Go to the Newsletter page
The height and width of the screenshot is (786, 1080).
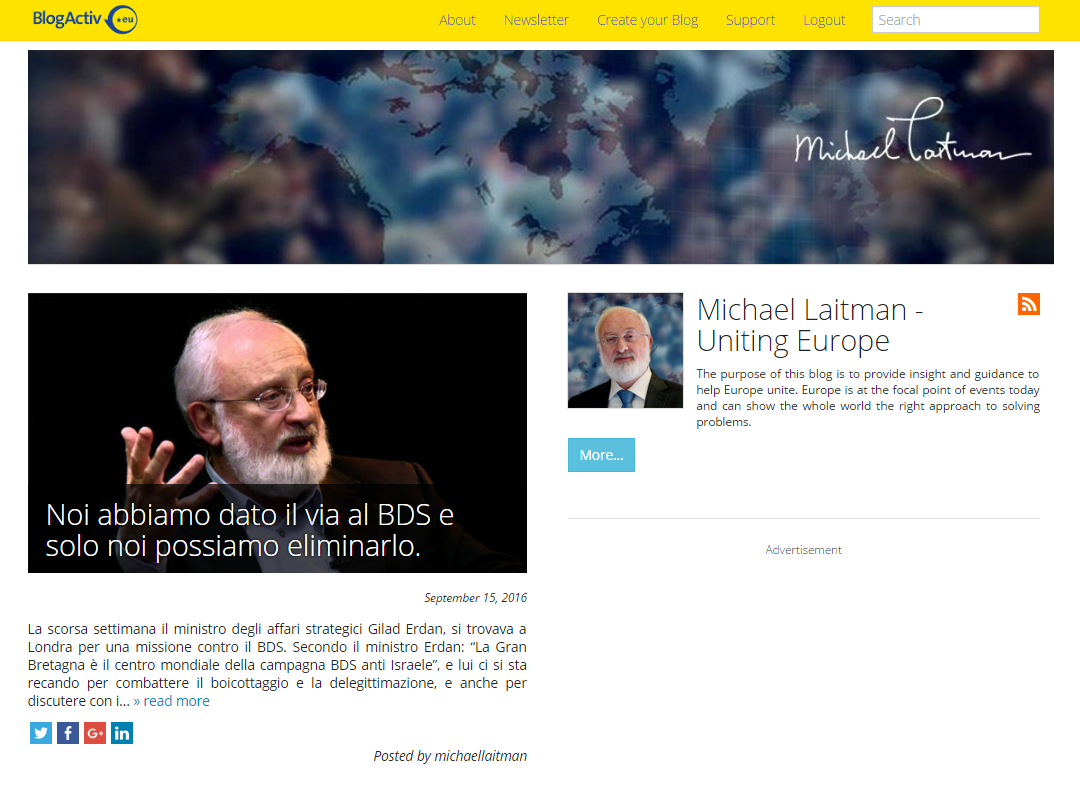[537, 20]
